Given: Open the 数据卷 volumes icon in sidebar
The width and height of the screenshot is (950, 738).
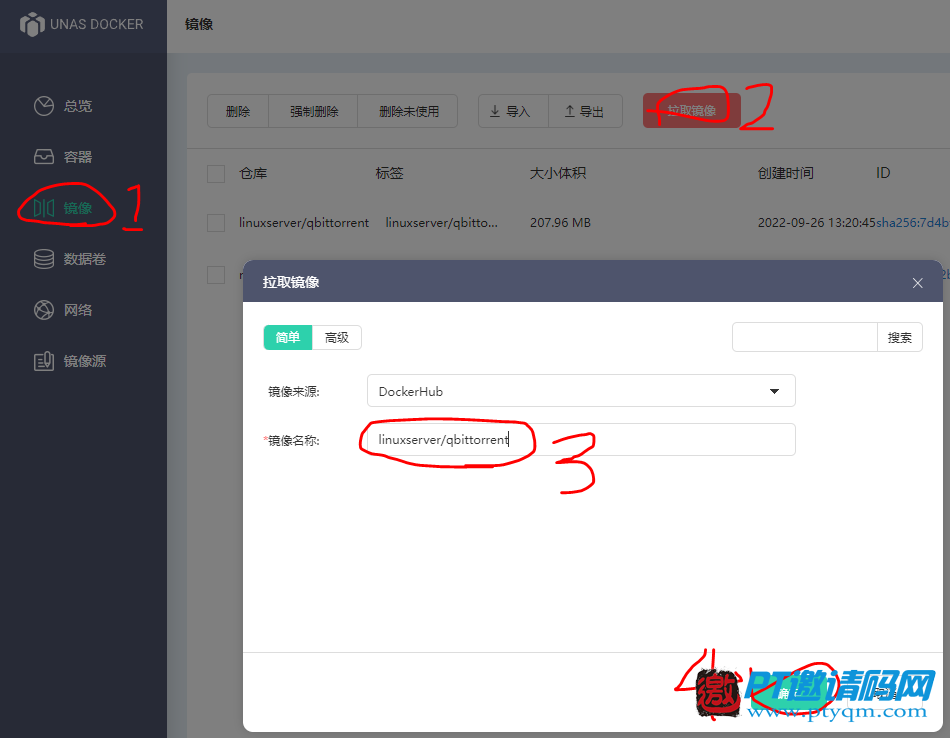Looking at the screenshot, I should 44,259.
